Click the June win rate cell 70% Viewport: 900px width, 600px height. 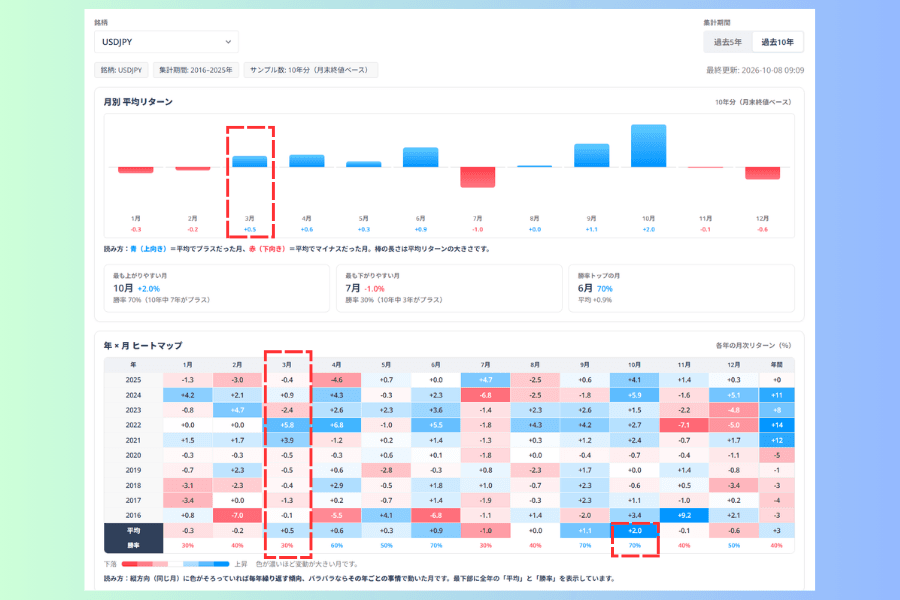click(436, 545)
